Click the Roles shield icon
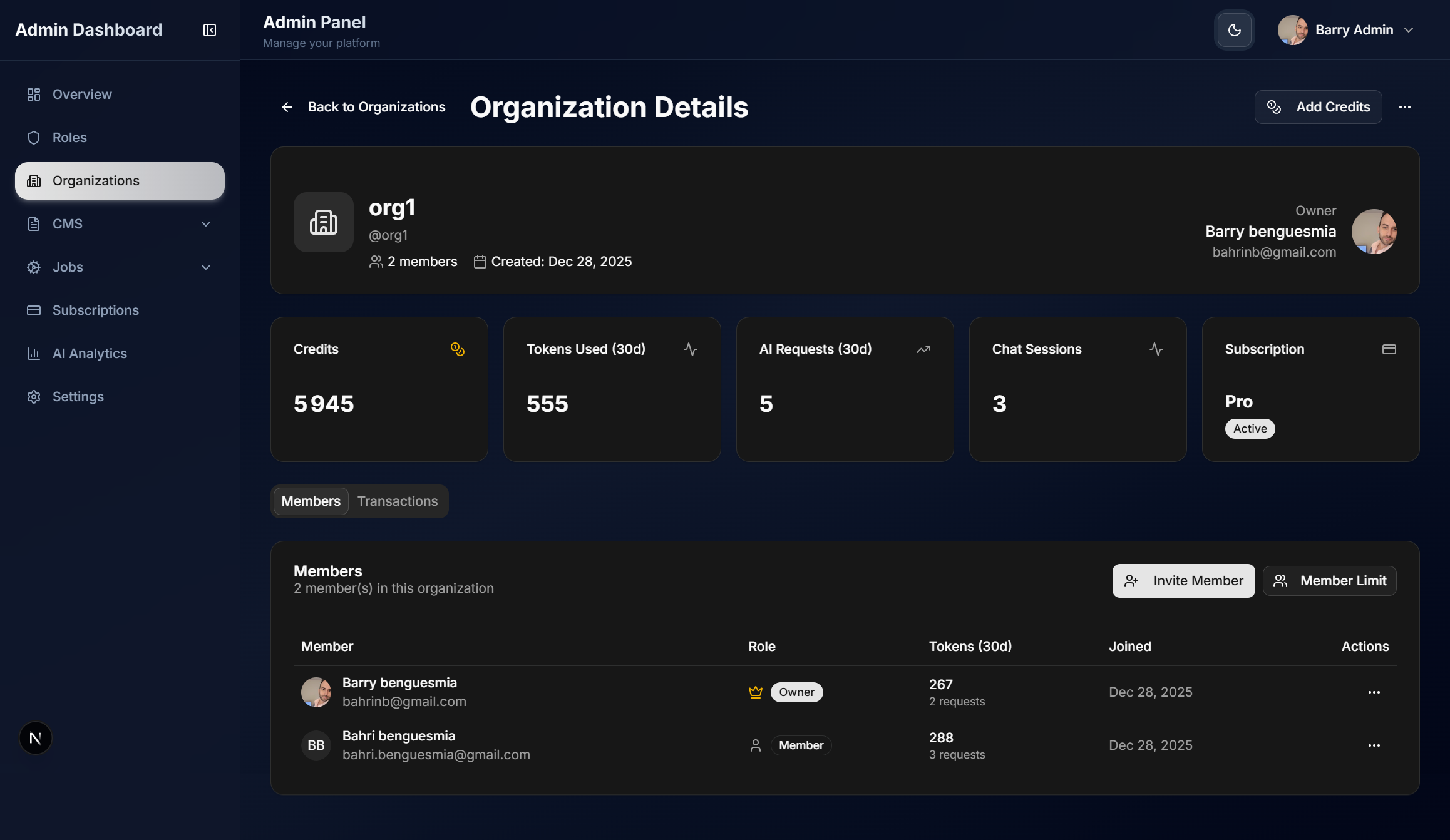 point(34,138)
